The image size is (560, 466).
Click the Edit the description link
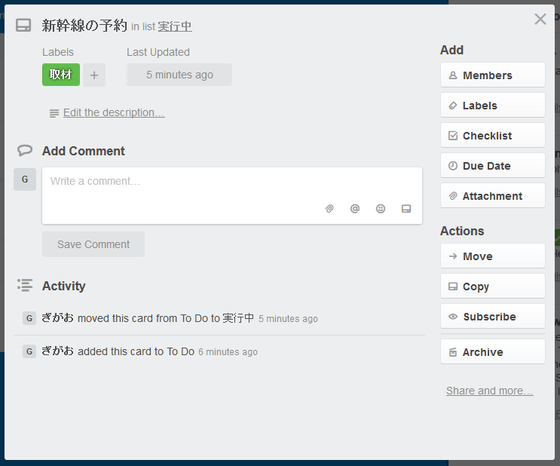(114, 112)
